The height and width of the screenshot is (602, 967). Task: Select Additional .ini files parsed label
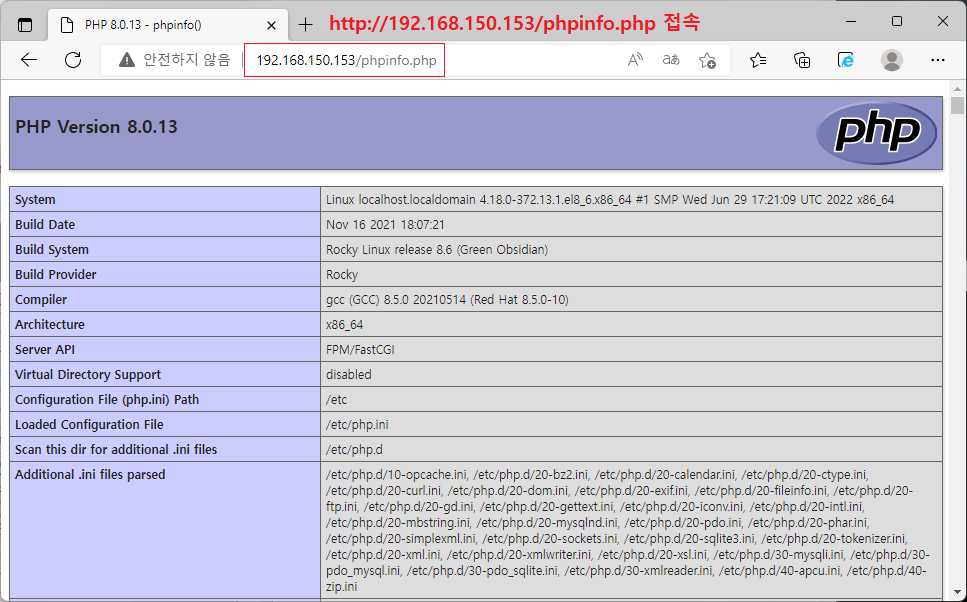(90, 474)
